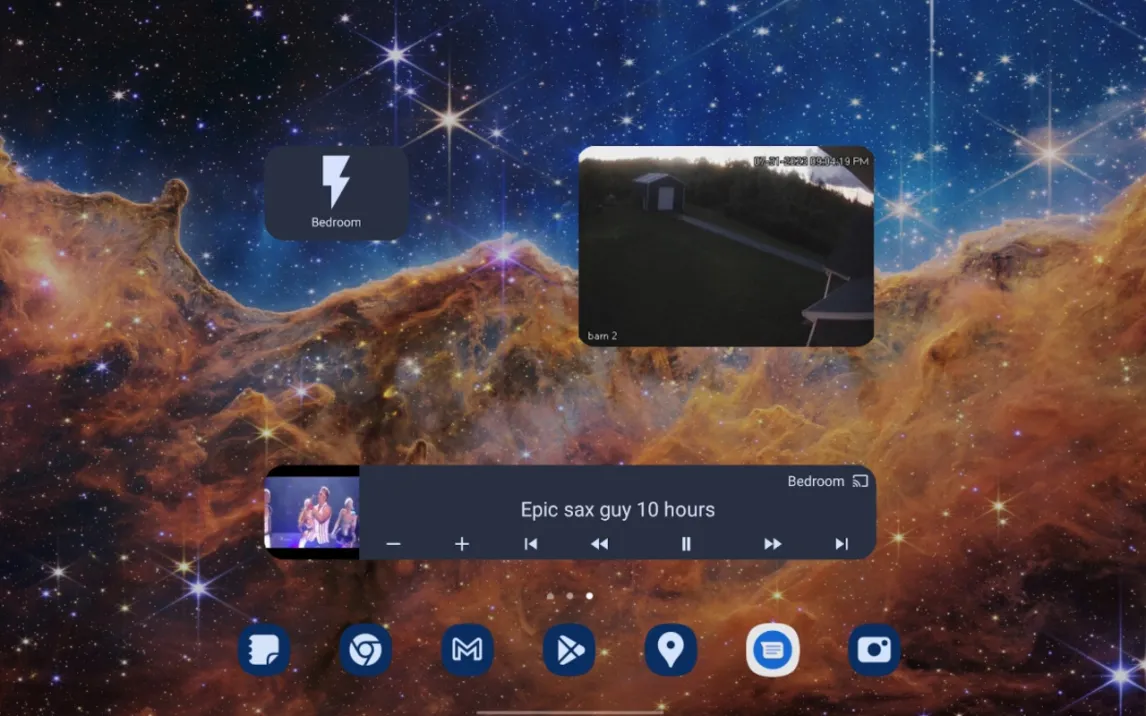Open the Notes app in dock
The width and height of the screenshot is (1146, 716).
(x=264, y=650)
